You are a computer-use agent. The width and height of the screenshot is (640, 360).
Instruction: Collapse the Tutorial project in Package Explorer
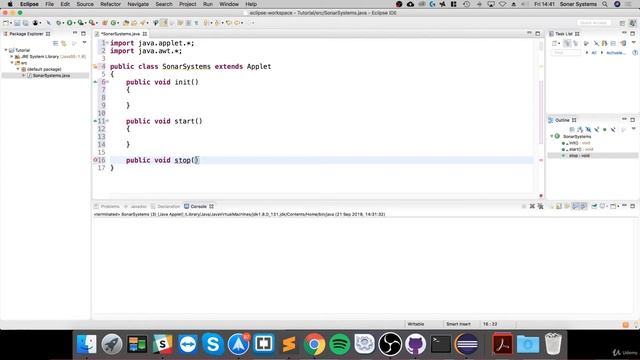pos(6,50)
